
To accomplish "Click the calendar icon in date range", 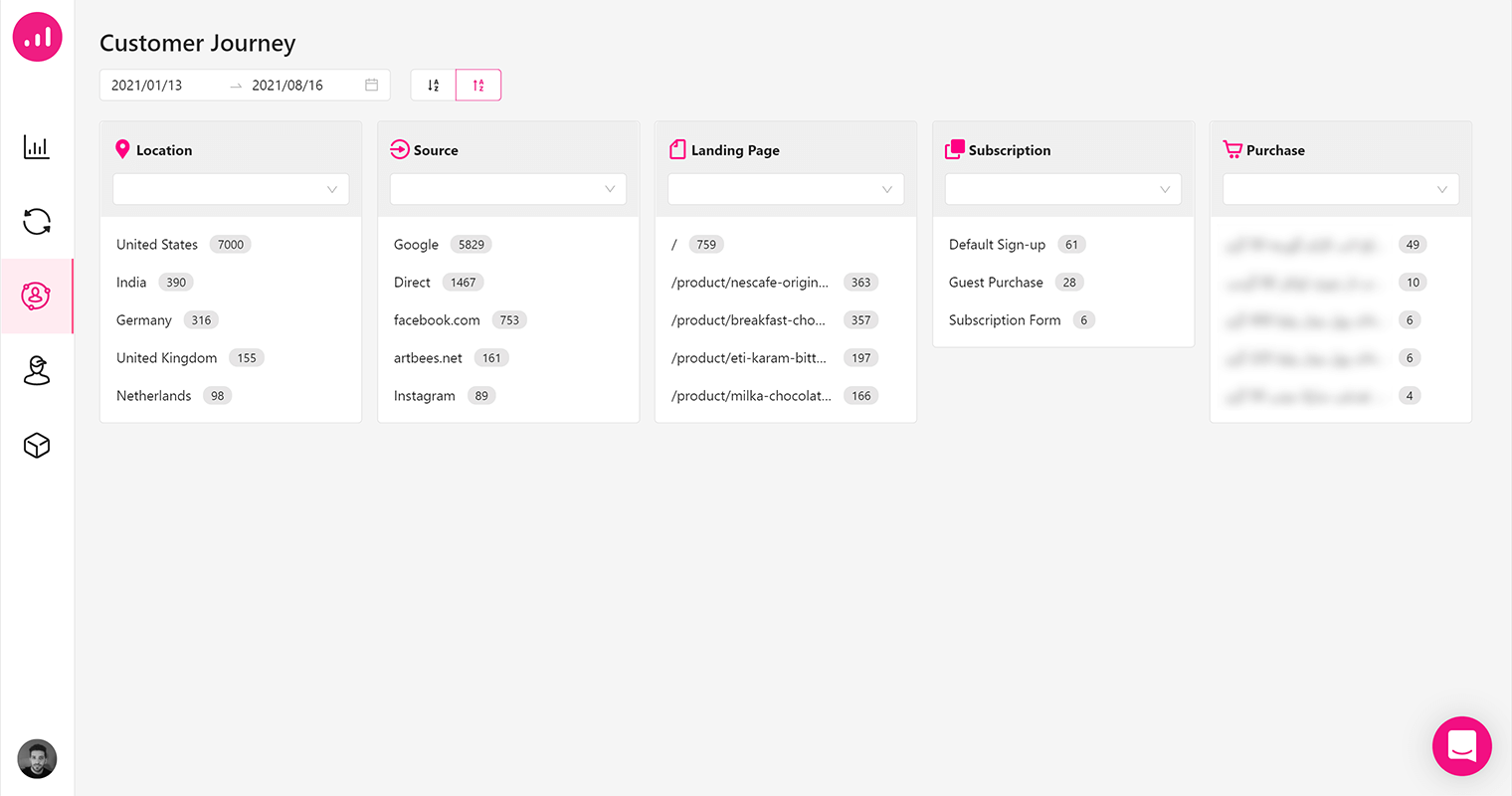I will 371,85.
